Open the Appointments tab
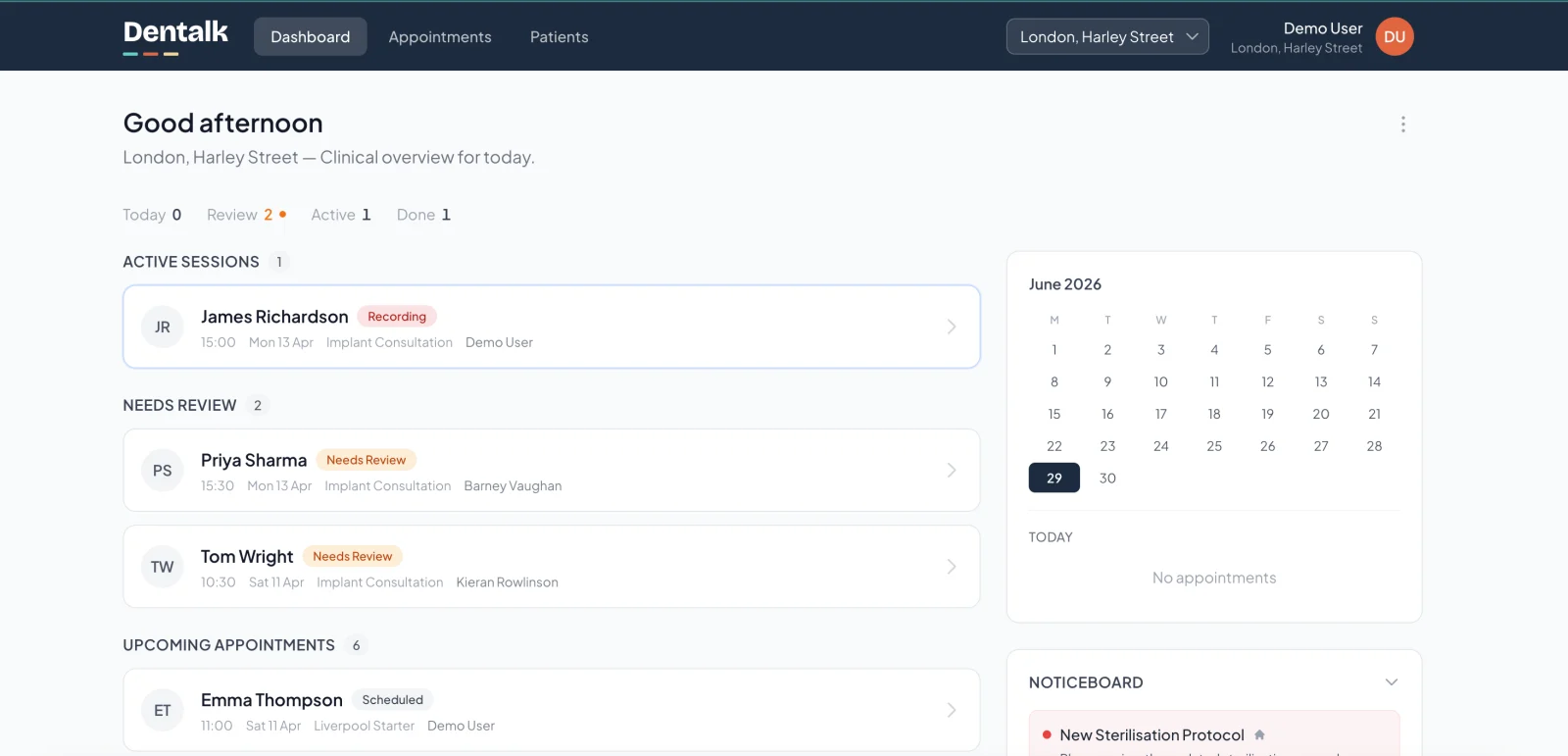Viewport: 1568px width, 756px height. (440, 36)
